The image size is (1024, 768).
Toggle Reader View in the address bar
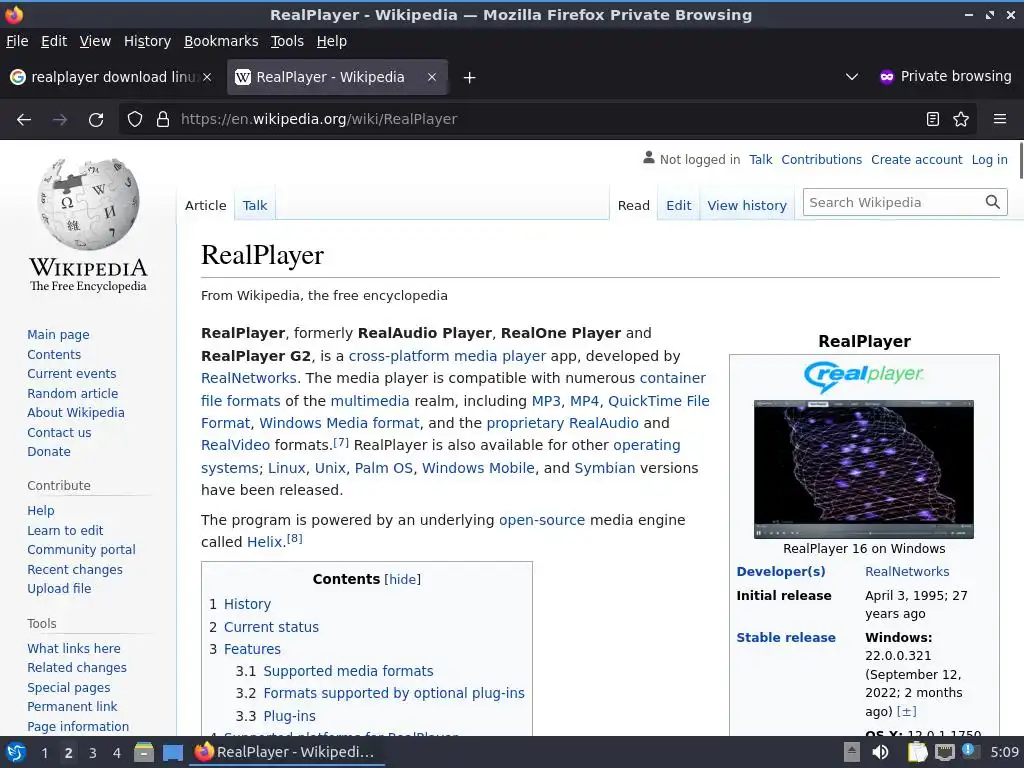pos(933,119)
